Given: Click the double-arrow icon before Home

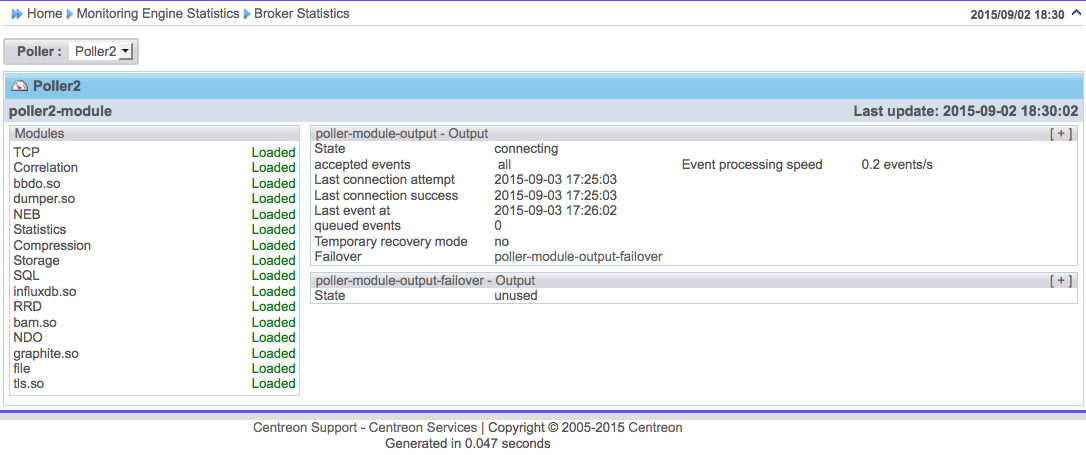Looking at the screenshot, I should point(16,14).
